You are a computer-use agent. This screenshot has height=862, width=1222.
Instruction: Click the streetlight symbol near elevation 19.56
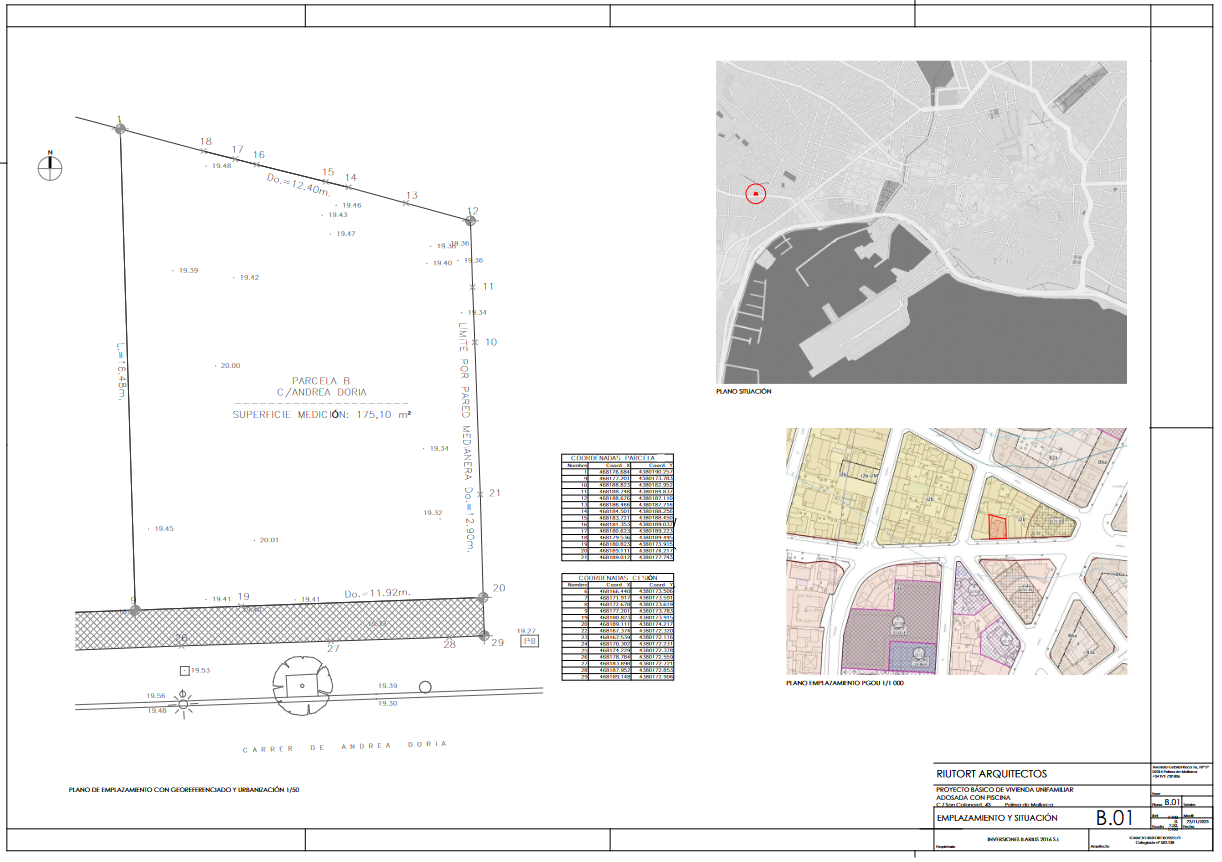182,700
